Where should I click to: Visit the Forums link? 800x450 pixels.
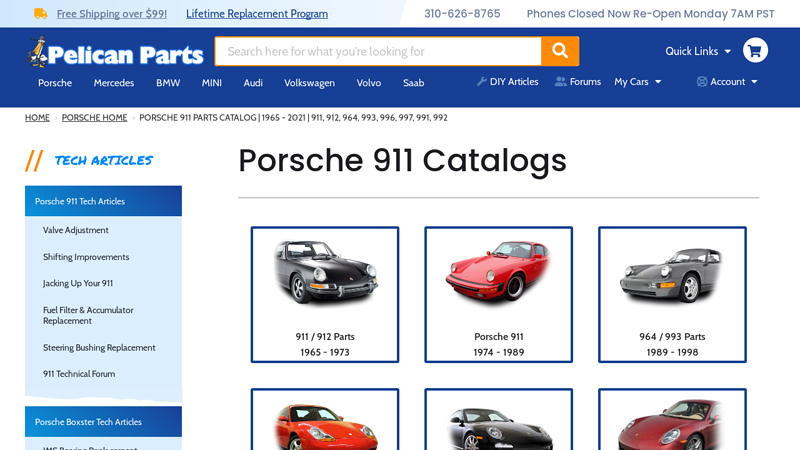coord(578,82)
